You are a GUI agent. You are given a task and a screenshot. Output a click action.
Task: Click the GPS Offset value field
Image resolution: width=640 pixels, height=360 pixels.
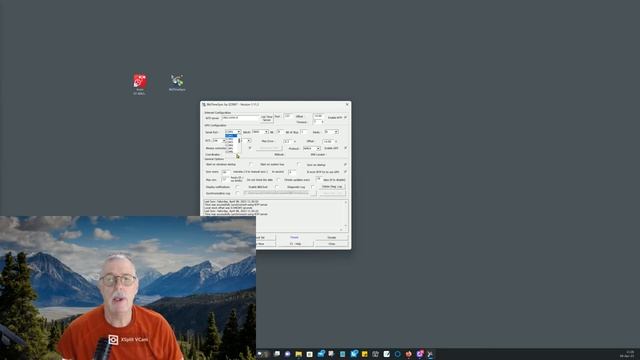click(329, 142)
